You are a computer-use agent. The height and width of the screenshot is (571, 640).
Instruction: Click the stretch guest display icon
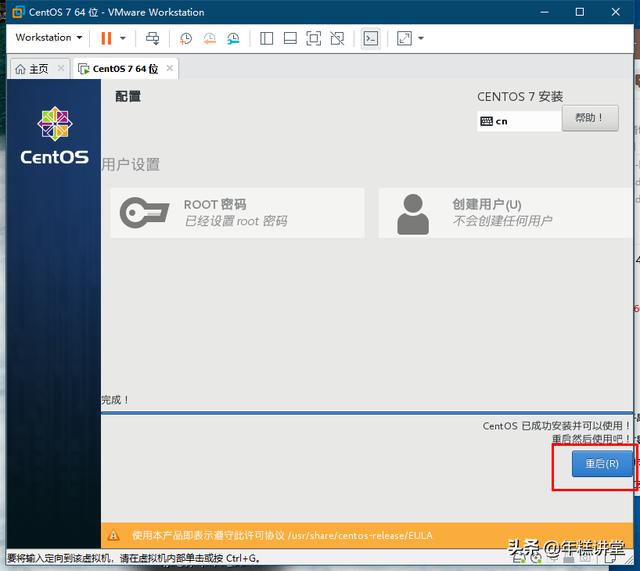click(x=404, y=38)
